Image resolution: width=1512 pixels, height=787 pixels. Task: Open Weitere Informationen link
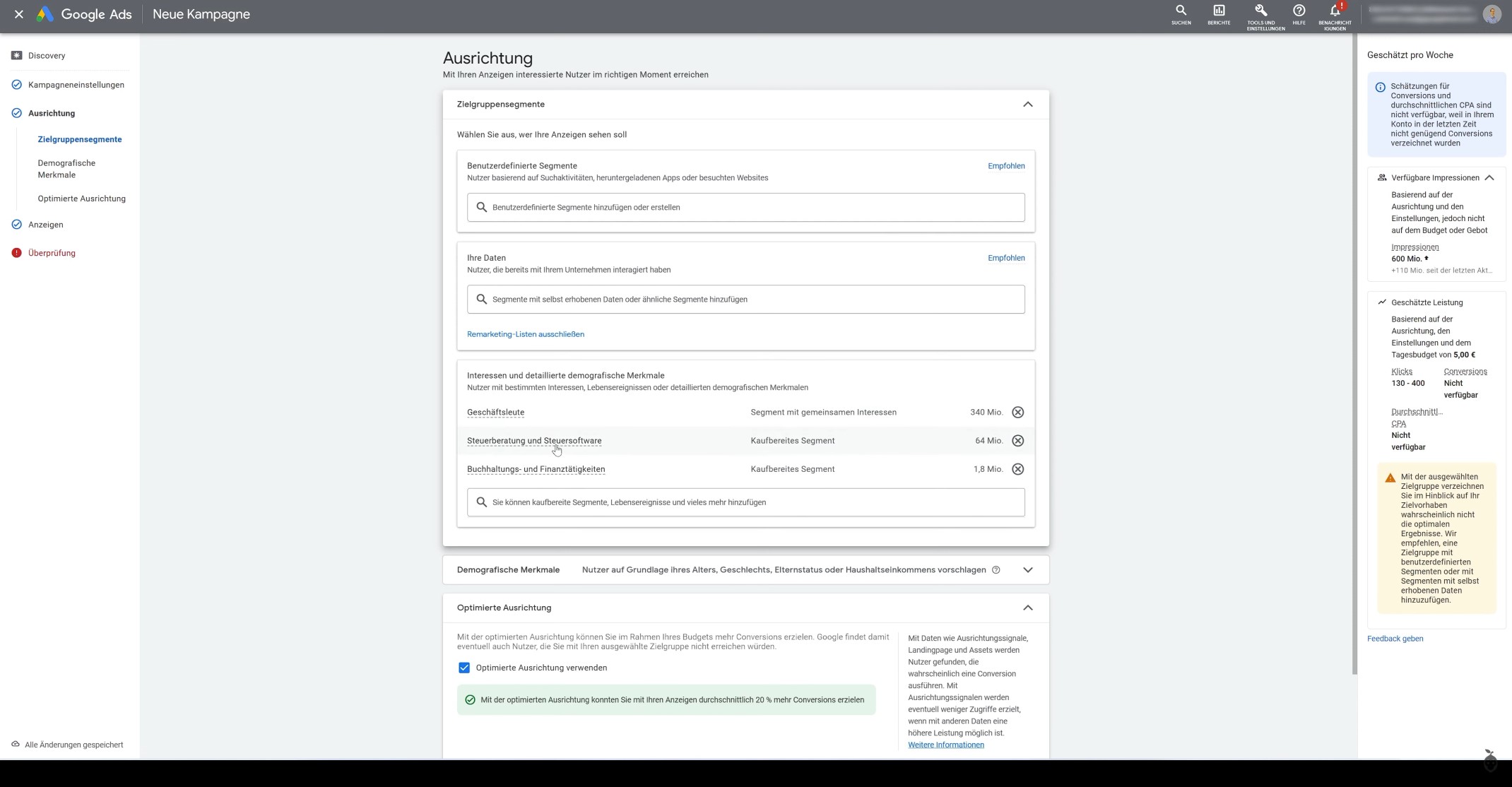click(x=945, y=745)
